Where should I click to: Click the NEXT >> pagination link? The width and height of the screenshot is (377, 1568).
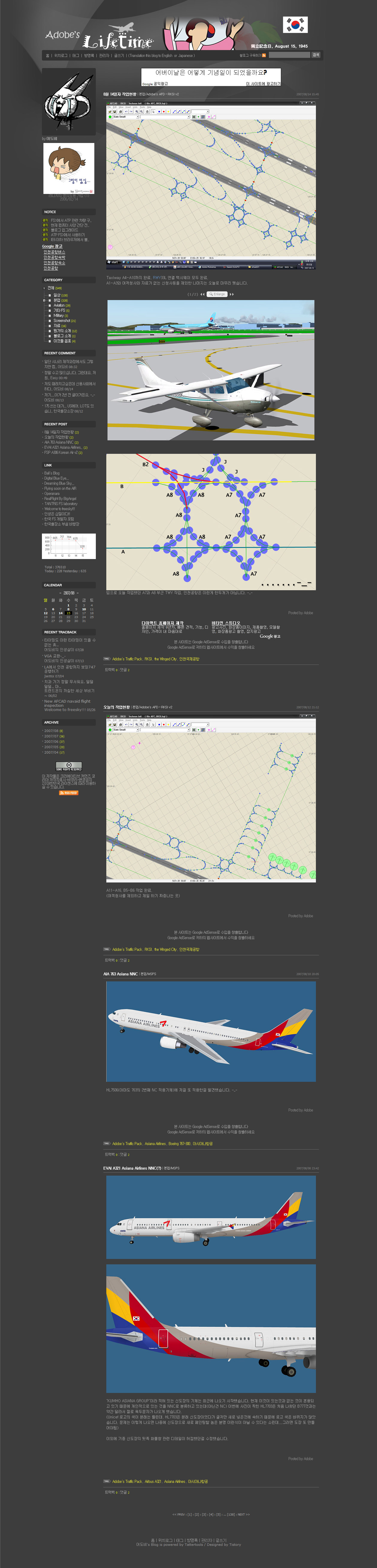coord(243,1514)
